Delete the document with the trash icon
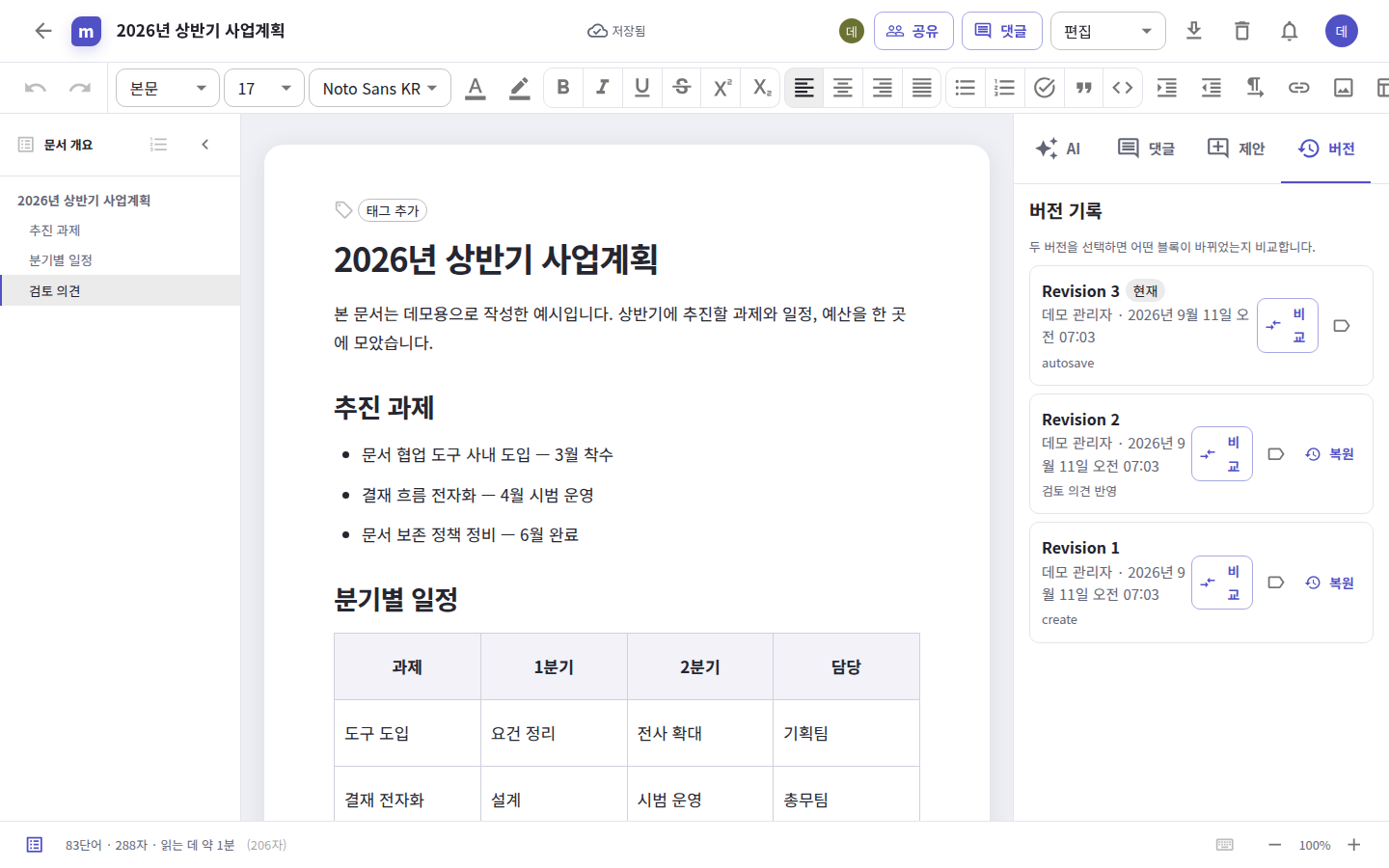Viewport: 1389px width, 868px height. click(1242, 31)
